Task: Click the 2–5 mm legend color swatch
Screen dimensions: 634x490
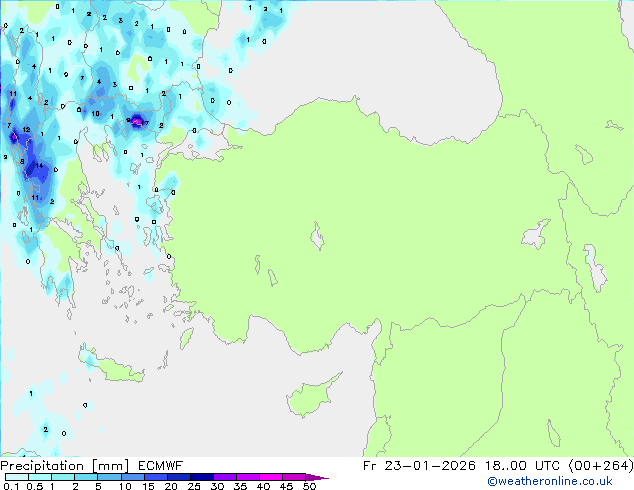Action: 86,477
